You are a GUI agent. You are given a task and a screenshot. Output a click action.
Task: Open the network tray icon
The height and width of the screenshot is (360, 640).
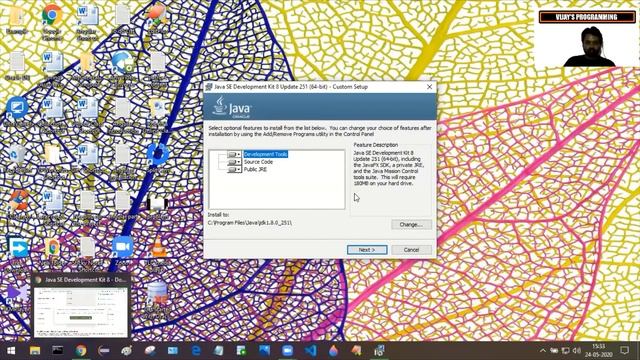565,351
